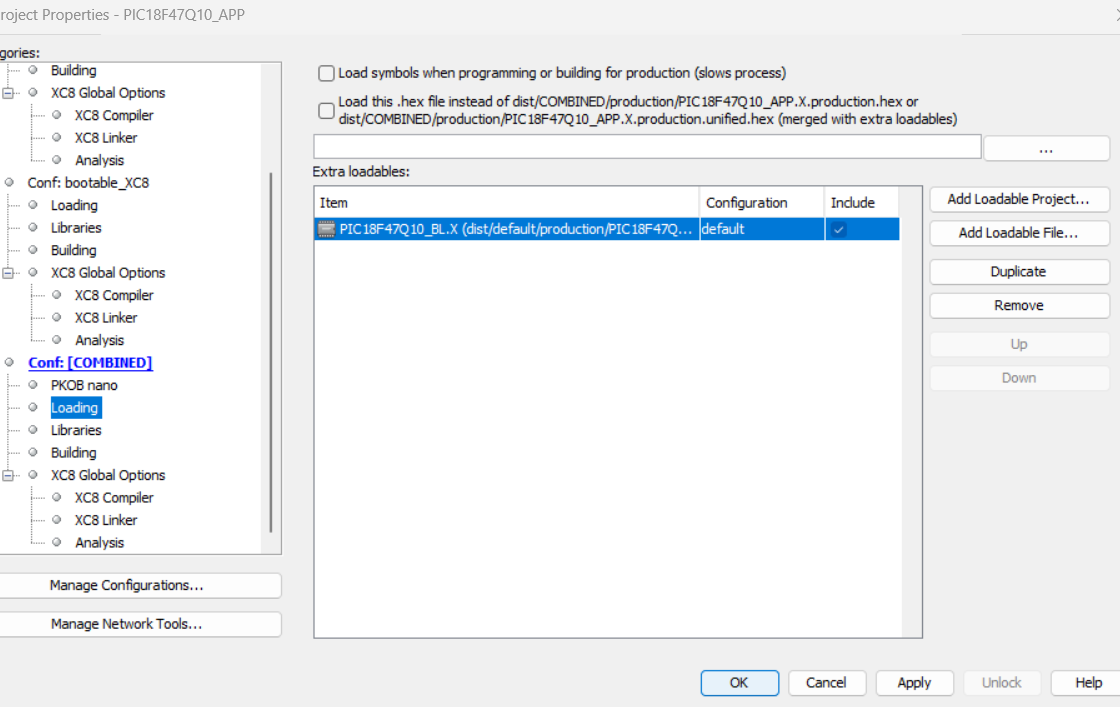Uncheck Include for PIC18F47Q10_BL.X loadable
Screen dimensions: 1120x707
[x=839, y=229]
